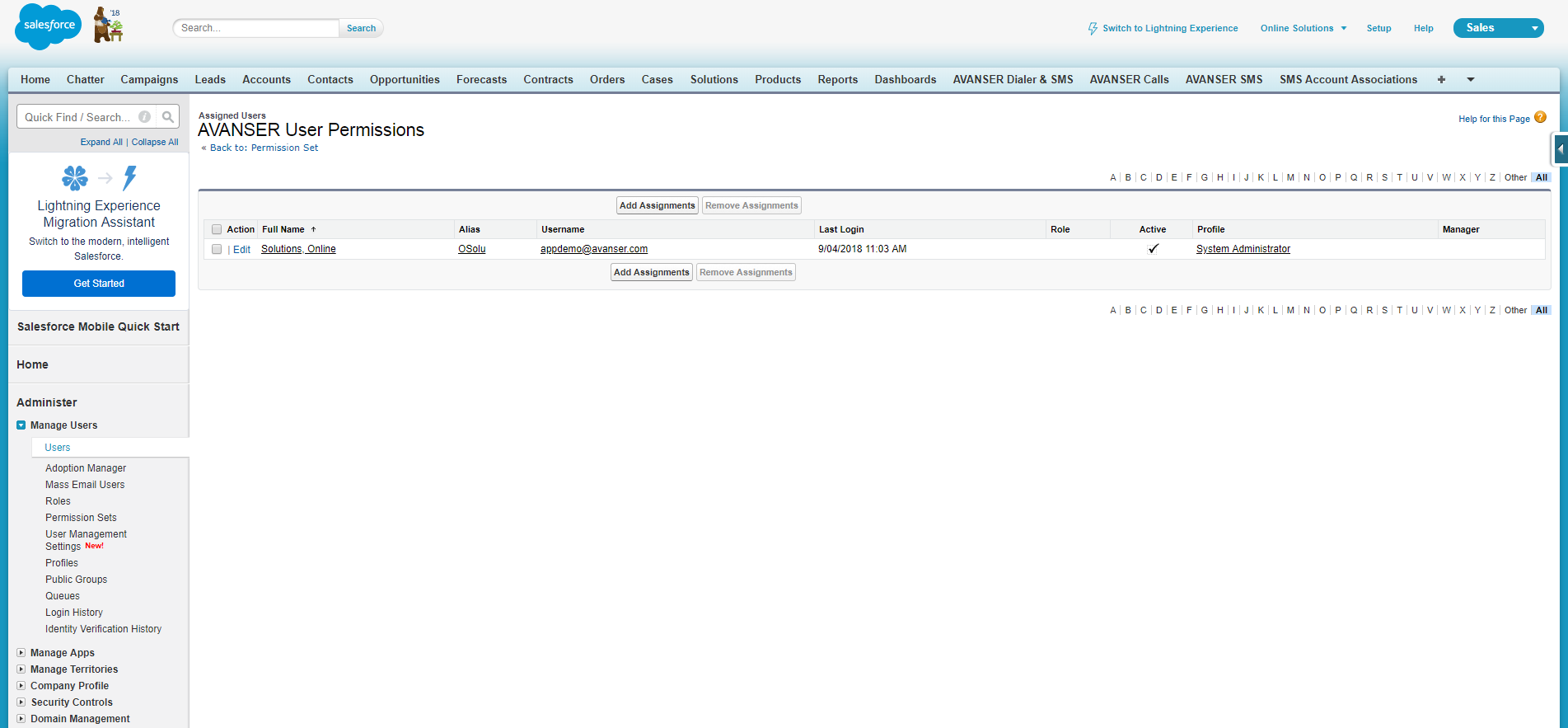Tick the select-all checkbox in table header
This screenshot has width=1568, height=728.
217,229
